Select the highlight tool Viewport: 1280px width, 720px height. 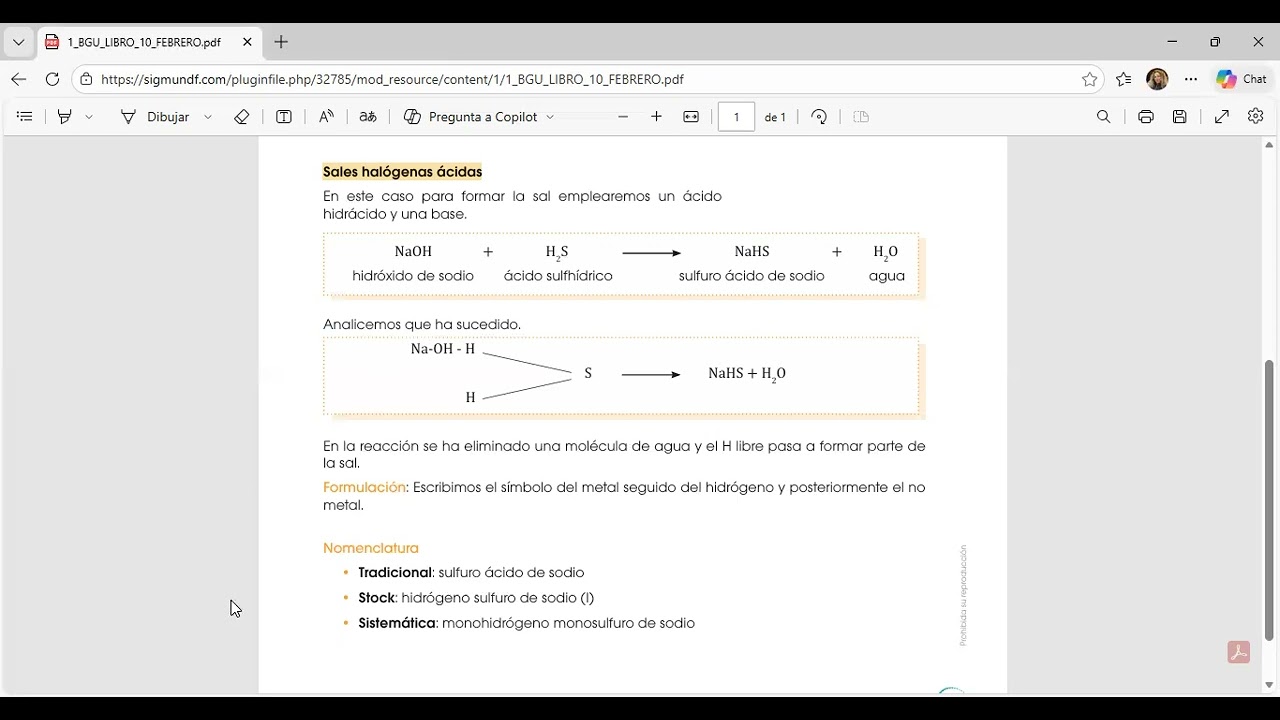click(65, 117)
